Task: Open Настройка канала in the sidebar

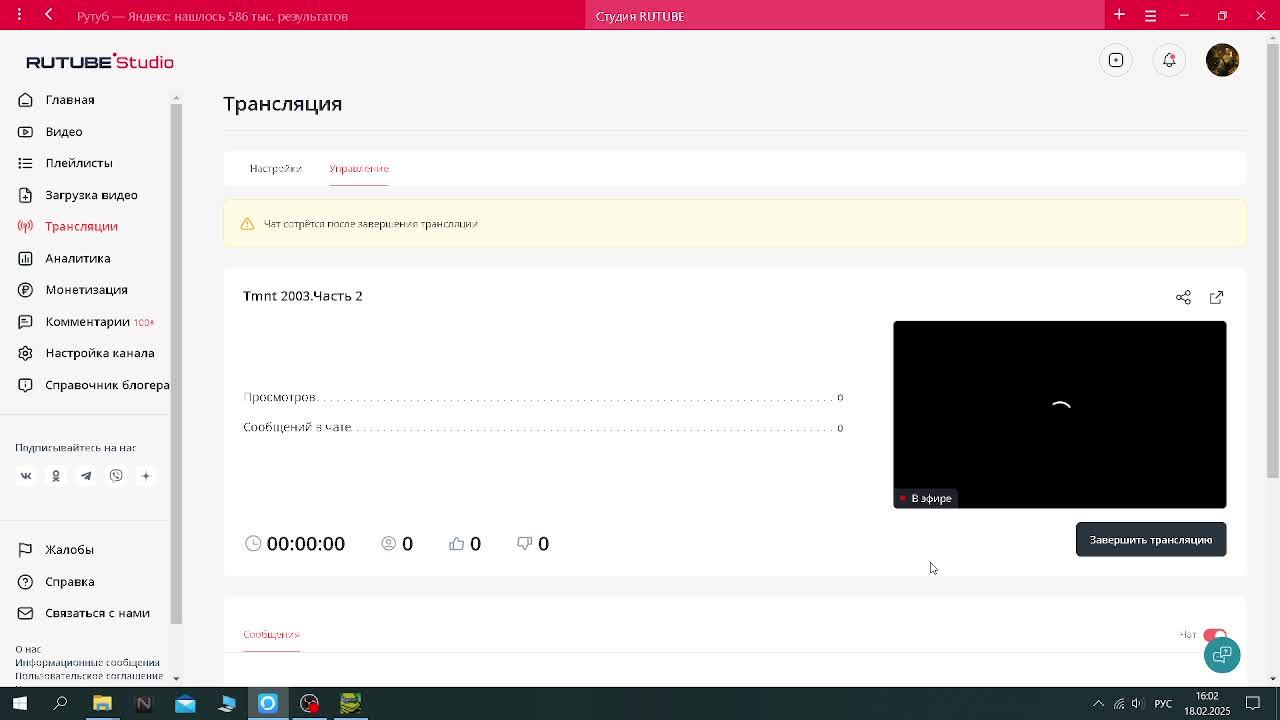Action: click(100, 353)
